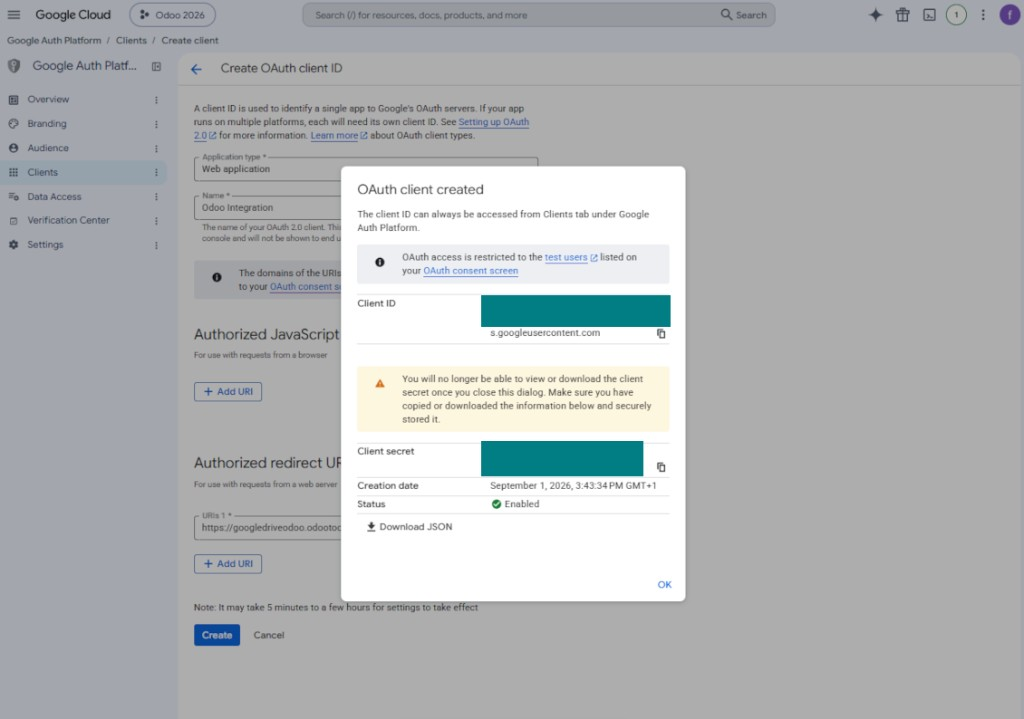Open OAuth consent screen link in dialog

(x=470, y=271)
